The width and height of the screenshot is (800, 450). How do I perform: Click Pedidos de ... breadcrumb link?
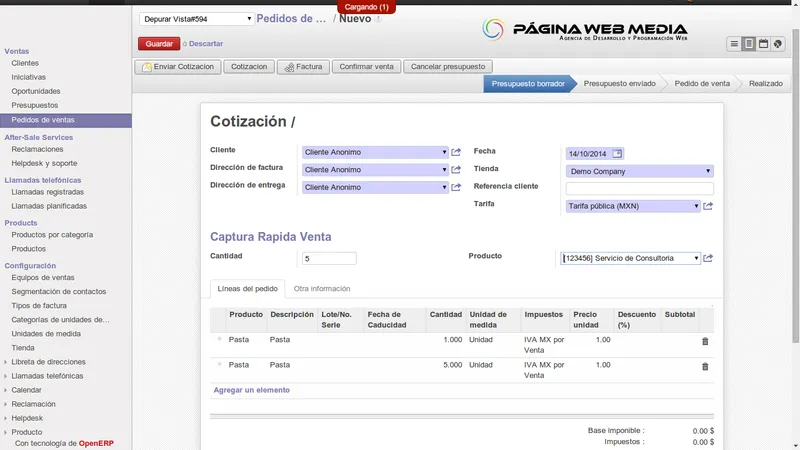coord(291,19)
